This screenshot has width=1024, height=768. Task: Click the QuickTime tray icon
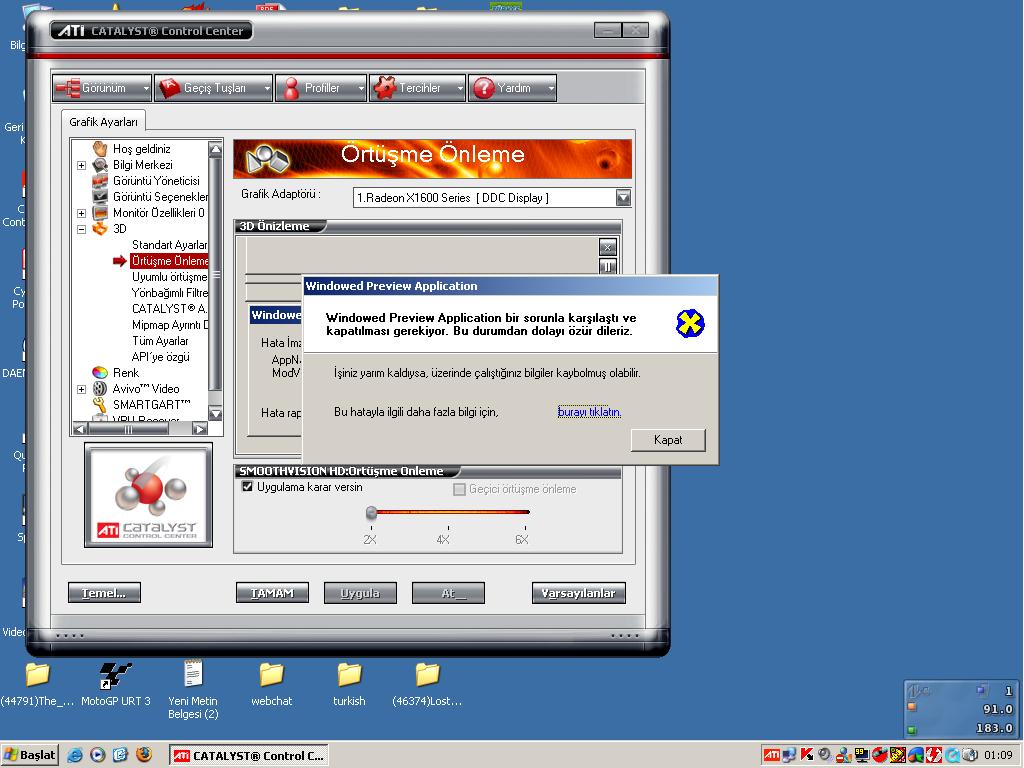coord(951,755)
